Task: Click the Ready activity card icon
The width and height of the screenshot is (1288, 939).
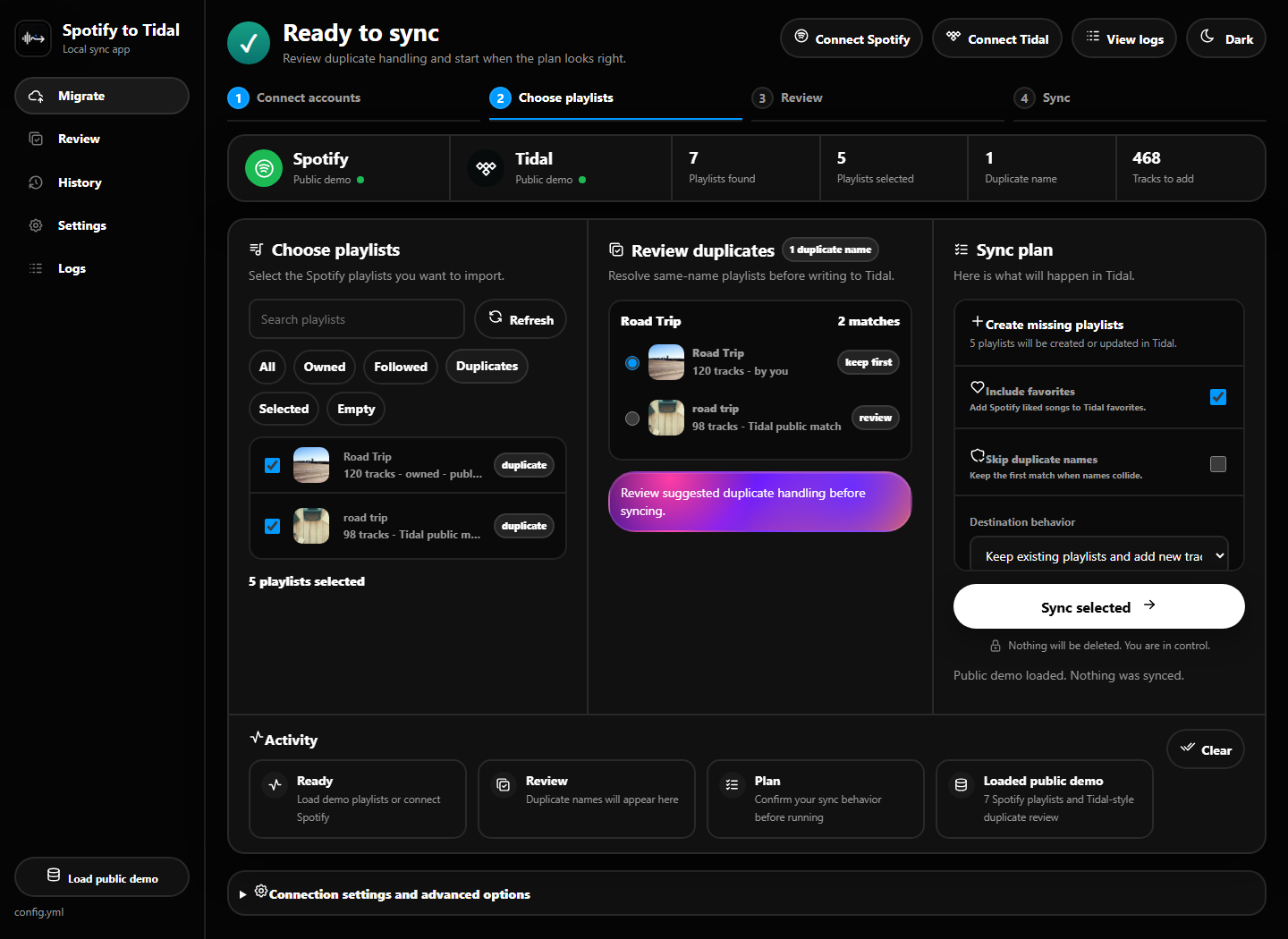Action: (x=275, y=784)
